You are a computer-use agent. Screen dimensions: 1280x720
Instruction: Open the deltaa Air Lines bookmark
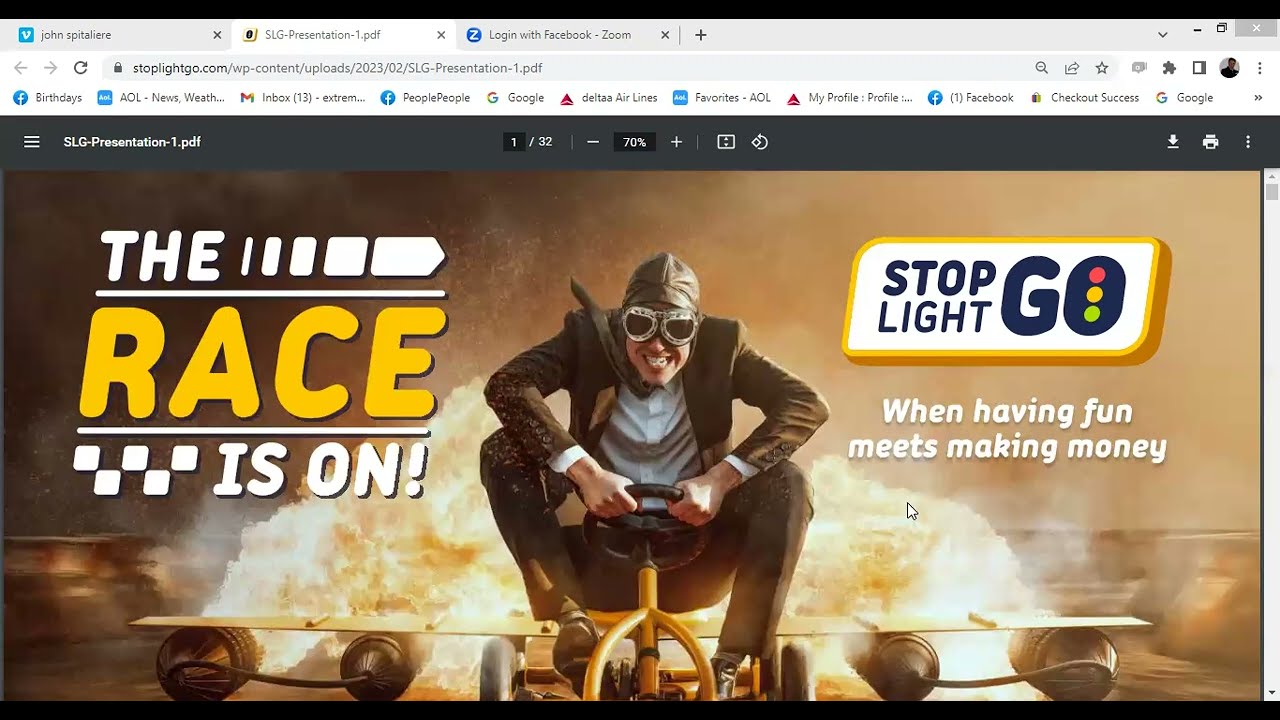609,98
